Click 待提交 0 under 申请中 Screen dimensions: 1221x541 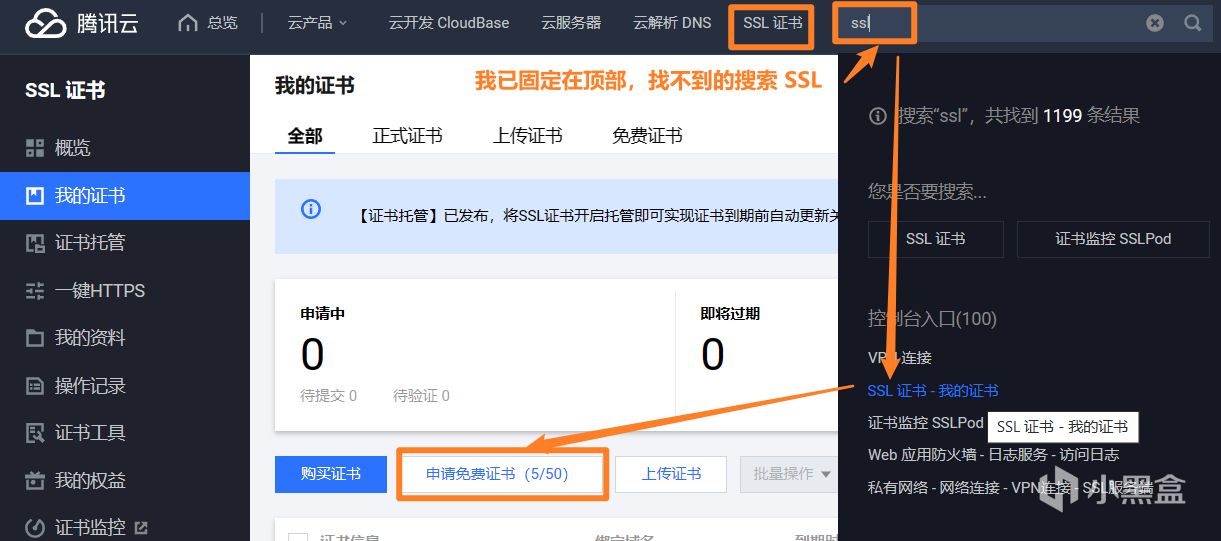[328, 396]
